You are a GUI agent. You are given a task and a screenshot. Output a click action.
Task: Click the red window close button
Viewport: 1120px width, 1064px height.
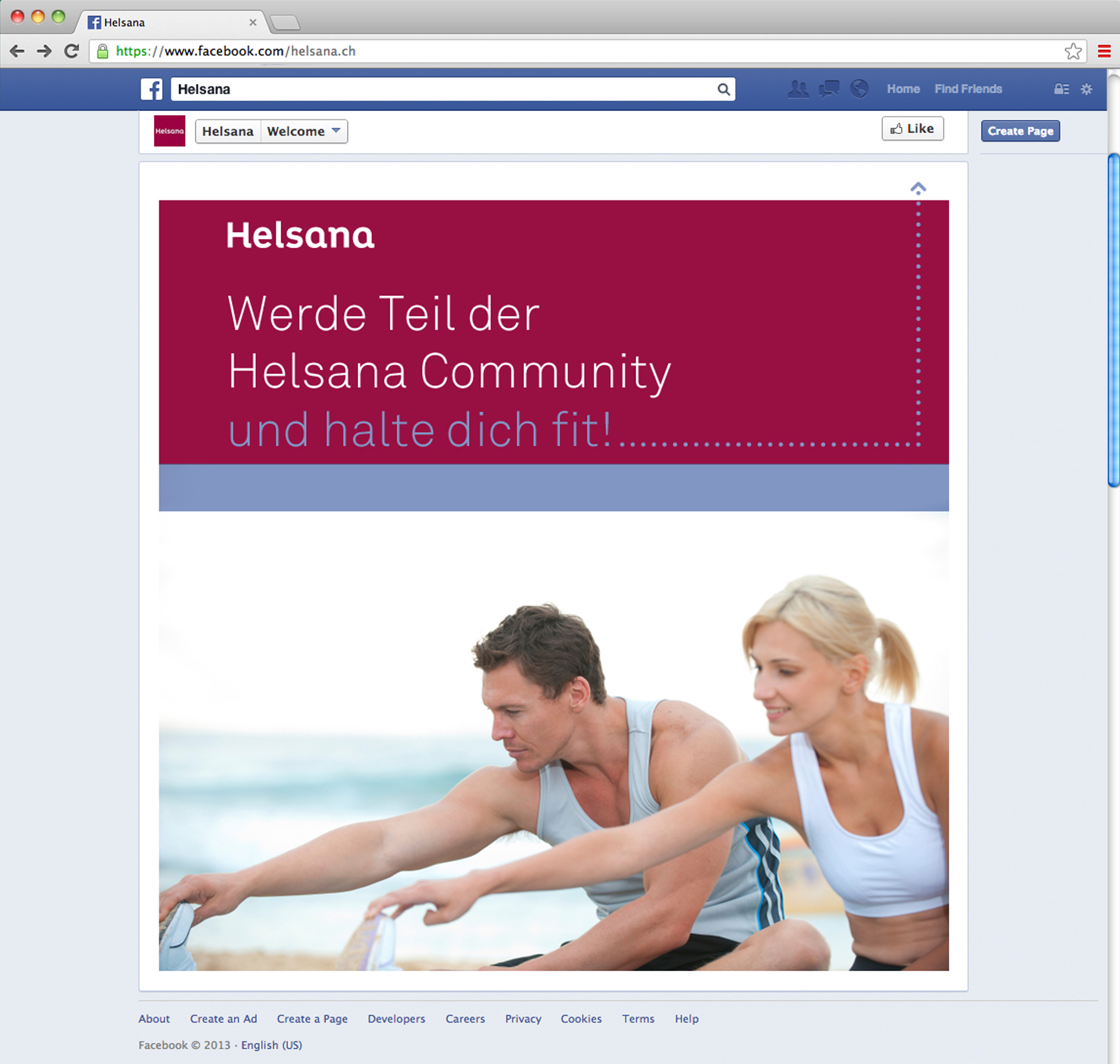tap(18, 16)
